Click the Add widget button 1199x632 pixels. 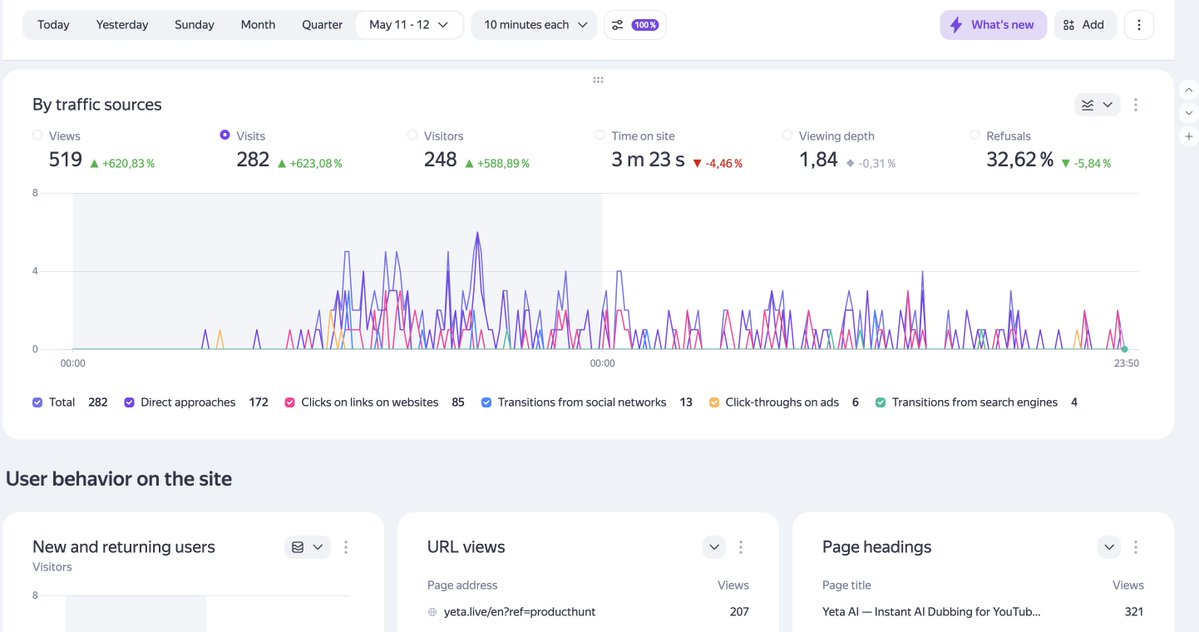coord(1084,24)
